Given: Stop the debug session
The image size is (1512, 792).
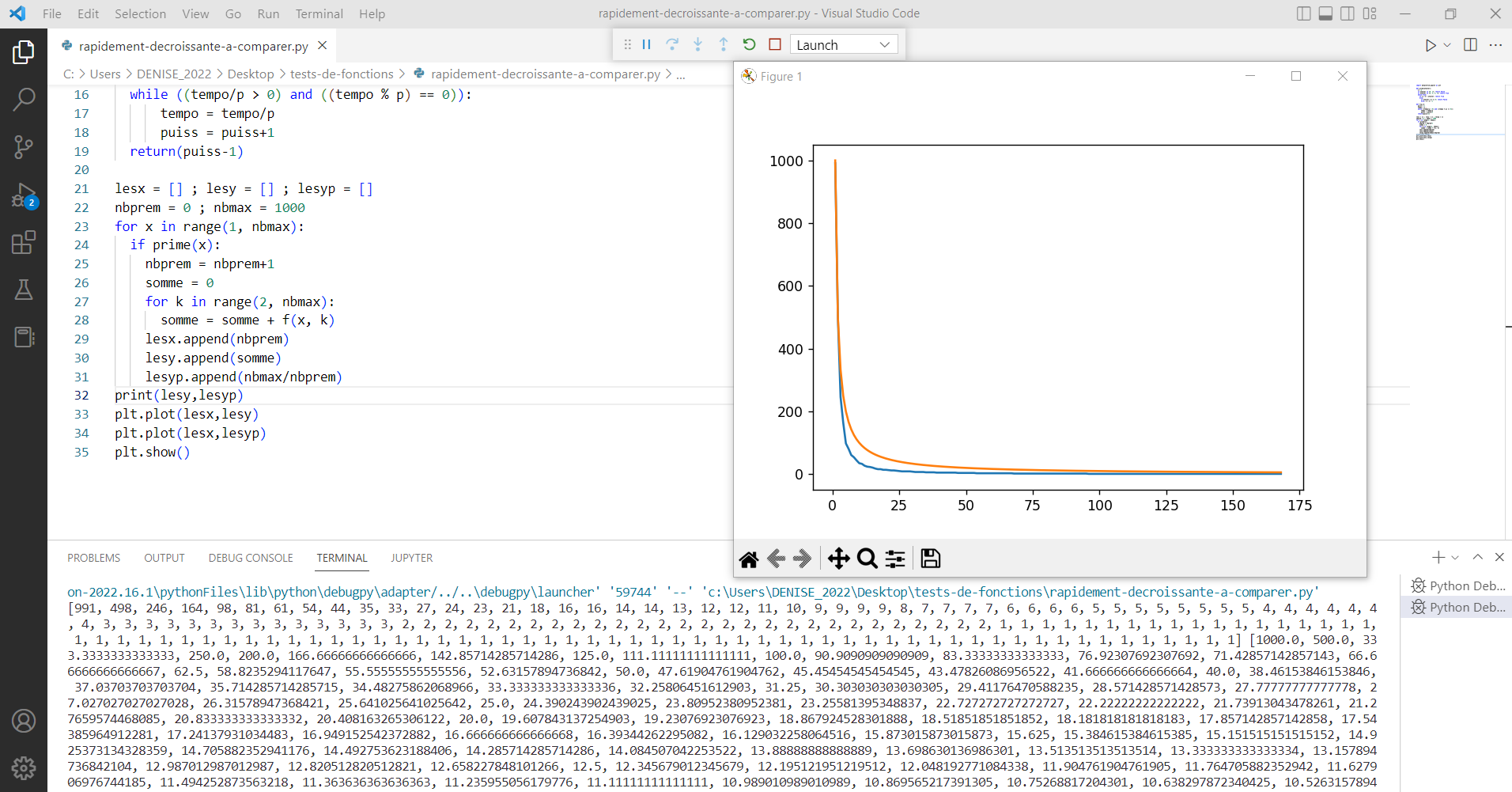Looking at the screenshot, I should (775, 44).
